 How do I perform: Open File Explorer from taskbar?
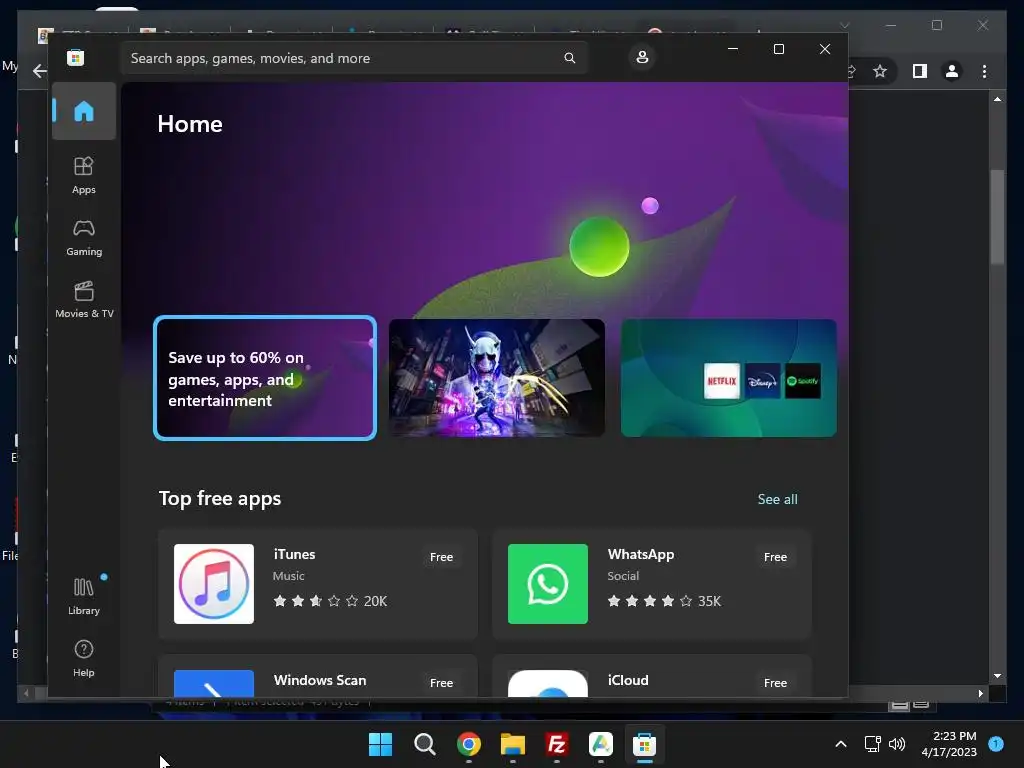pos(513,744)
